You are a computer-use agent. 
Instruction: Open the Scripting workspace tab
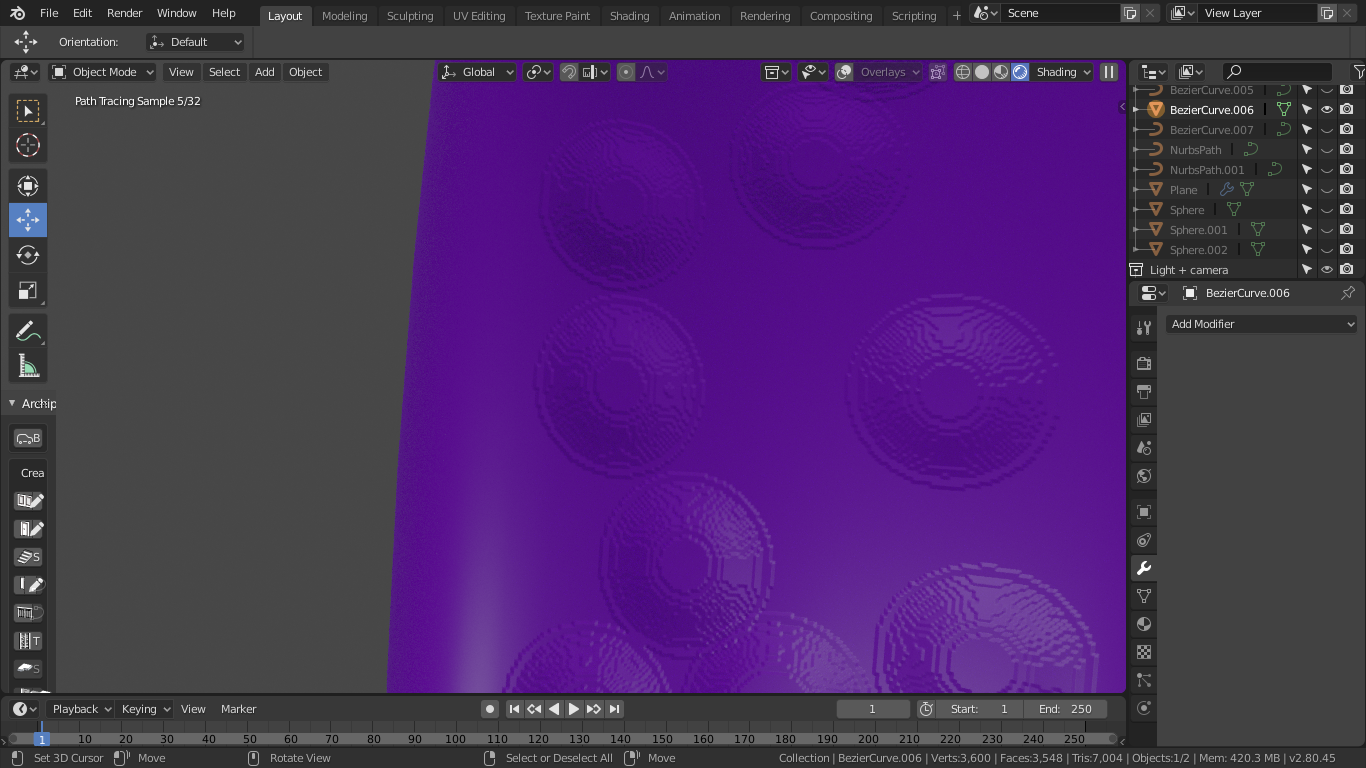(x=914, y=15)
